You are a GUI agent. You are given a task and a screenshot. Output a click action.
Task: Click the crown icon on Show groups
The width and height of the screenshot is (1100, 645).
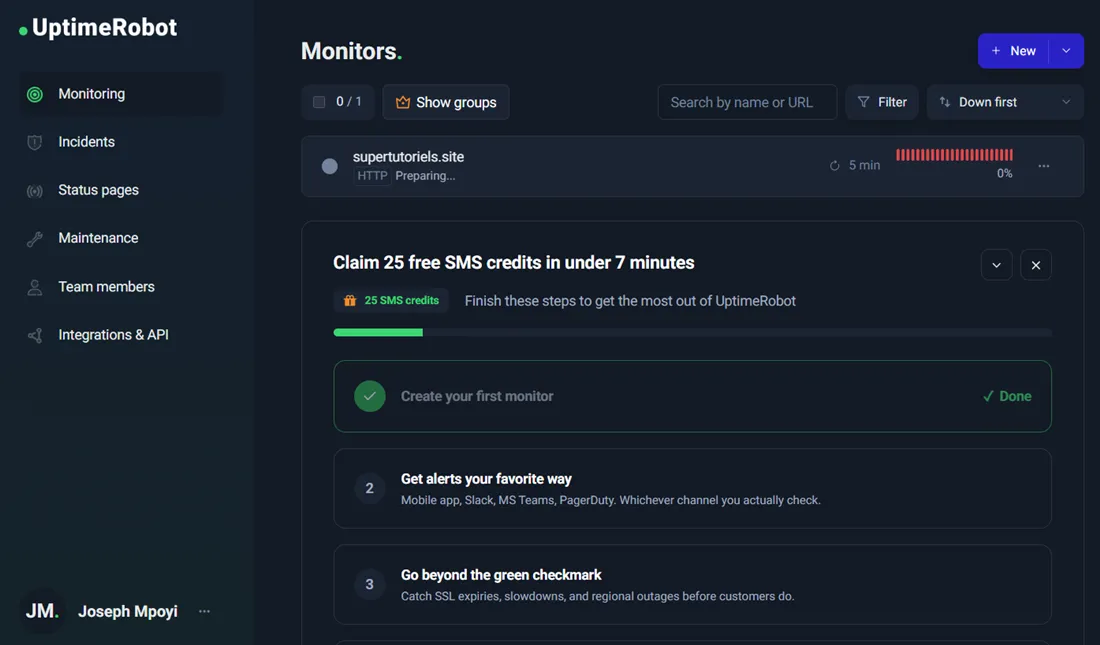point(403,102)
